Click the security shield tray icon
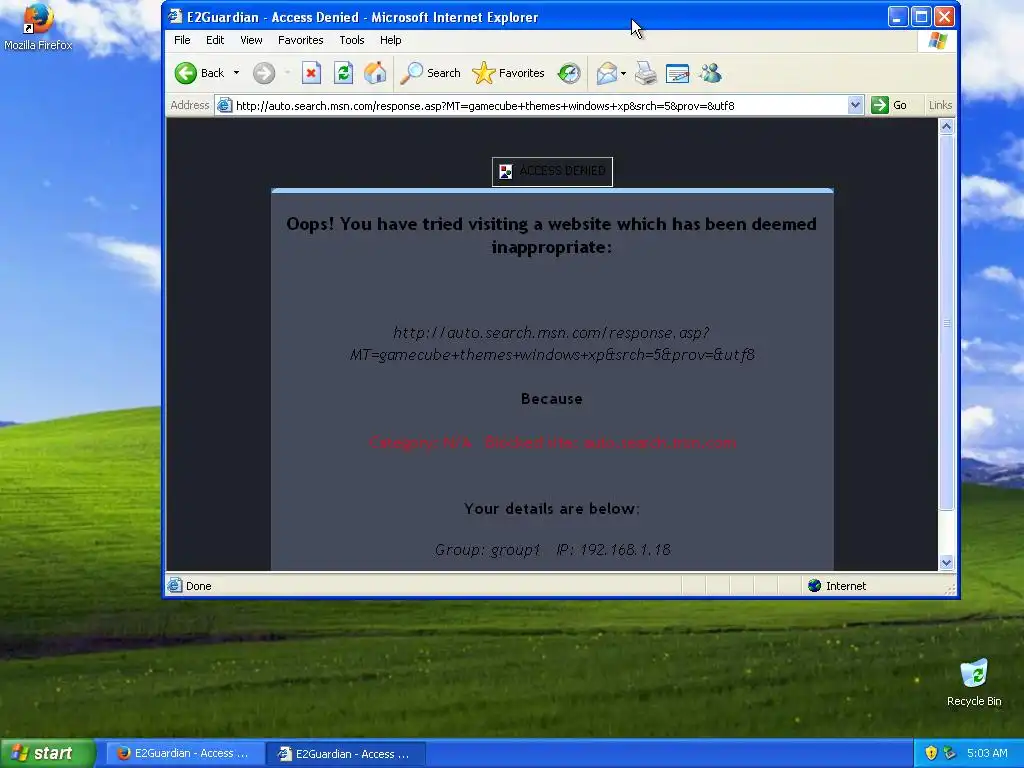Screen dimensions: 1024x768 931,753
